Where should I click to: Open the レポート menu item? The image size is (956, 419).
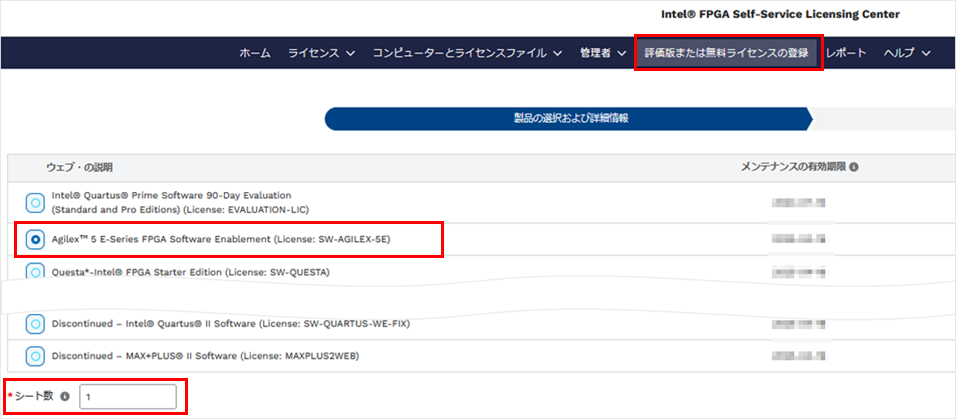coord(846,53)
